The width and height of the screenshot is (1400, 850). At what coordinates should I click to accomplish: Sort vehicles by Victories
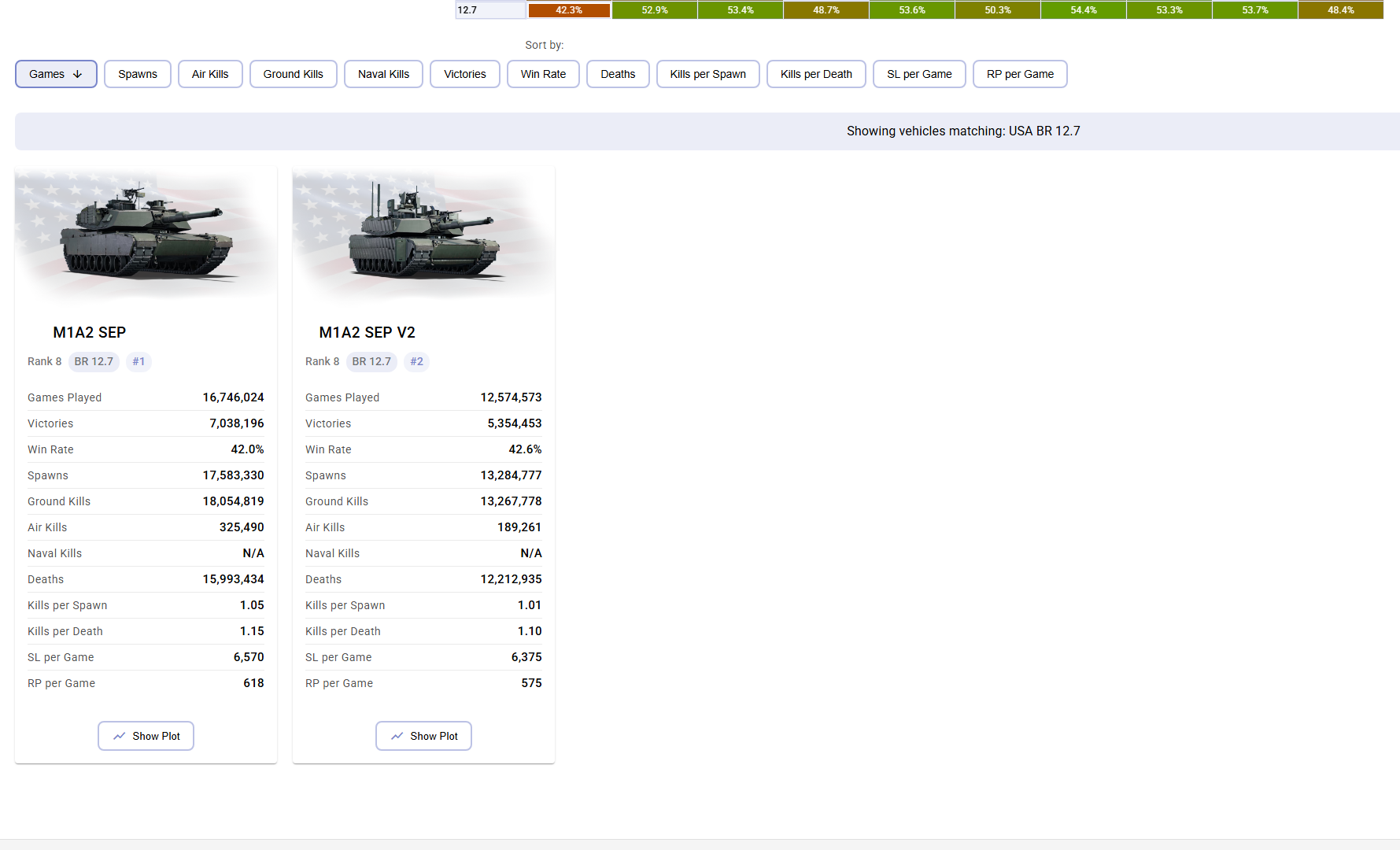[465, 74]
